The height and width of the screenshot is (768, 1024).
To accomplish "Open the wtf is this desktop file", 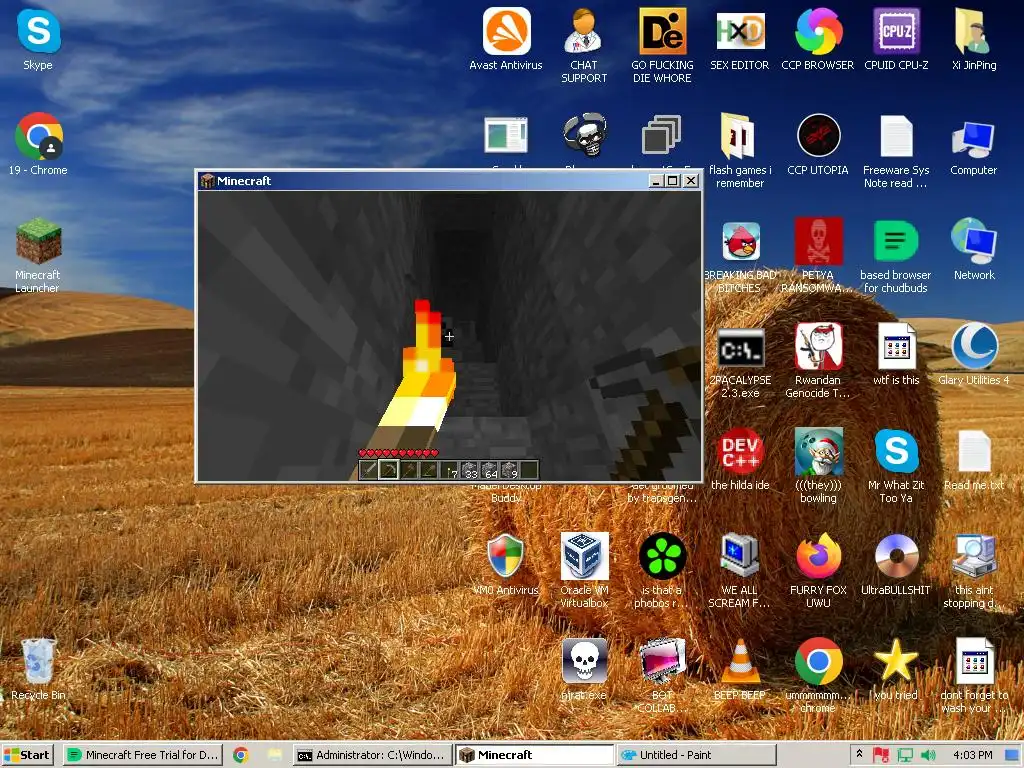I will (x=896, y=355).
